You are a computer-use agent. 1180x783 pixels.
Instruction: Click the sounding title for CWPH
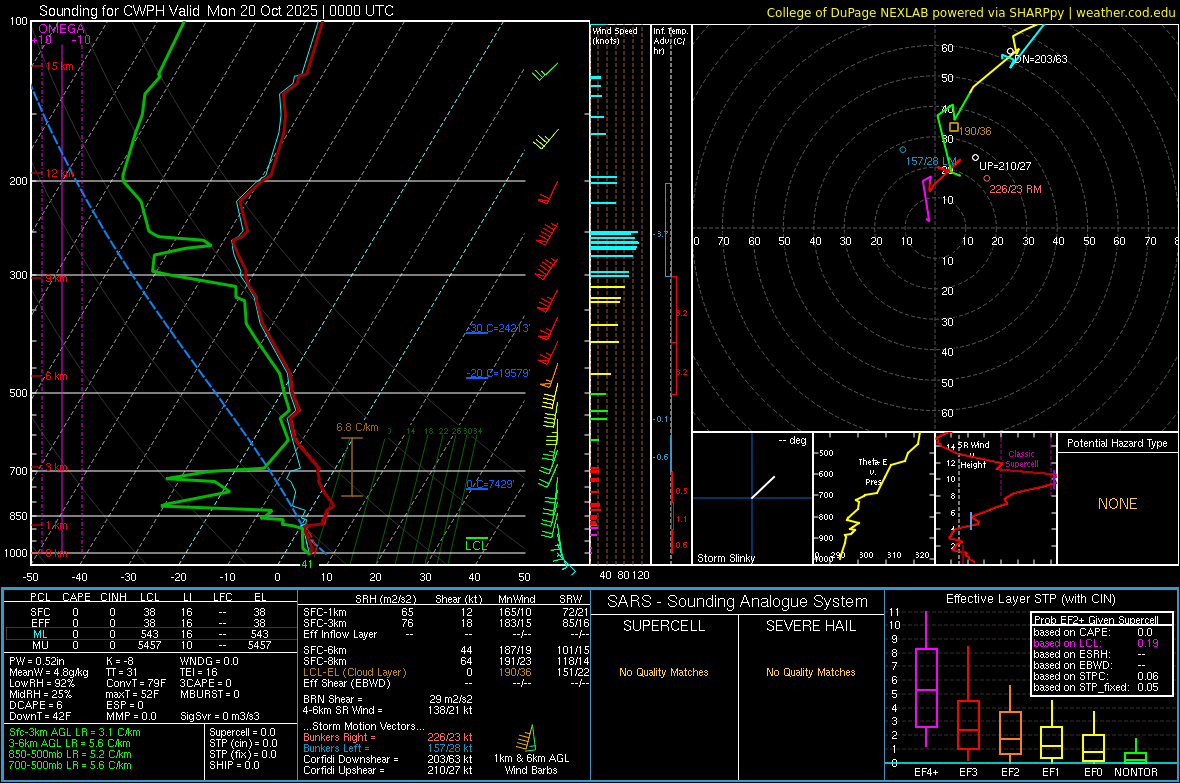point(216,11)
